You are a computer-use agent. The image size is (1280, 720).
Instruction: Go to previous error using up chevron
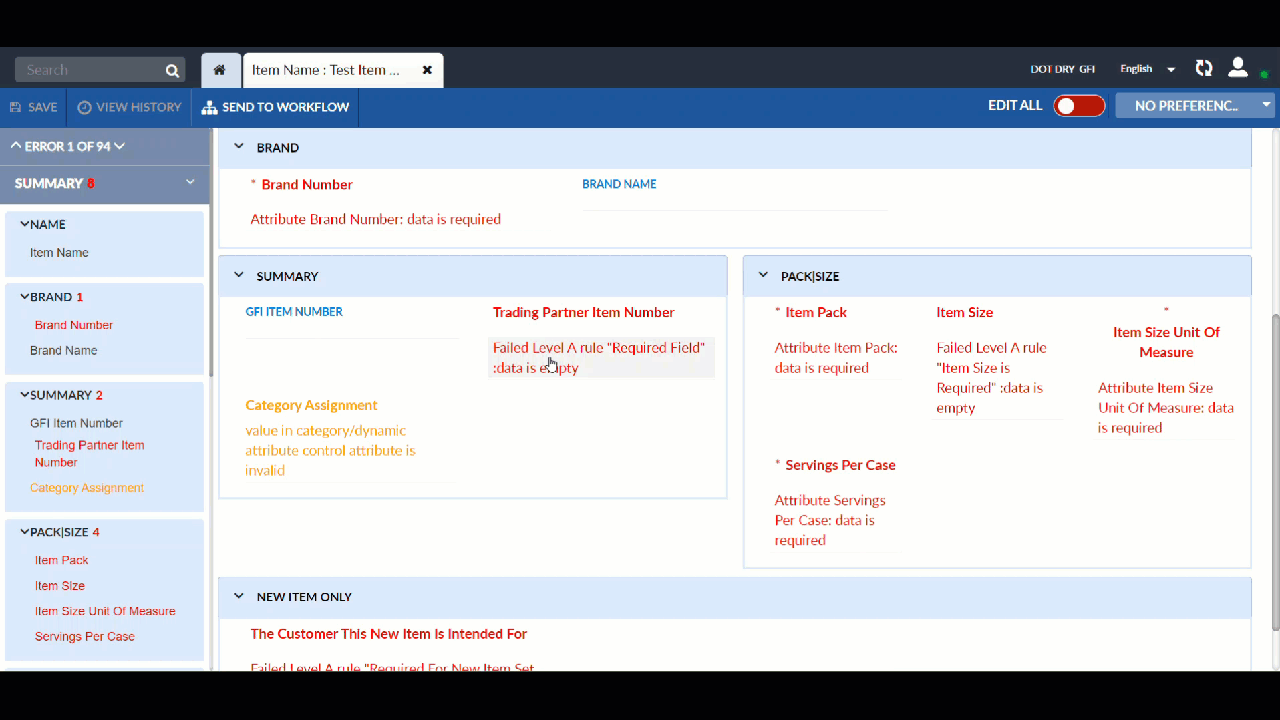[x=16, y=146]
